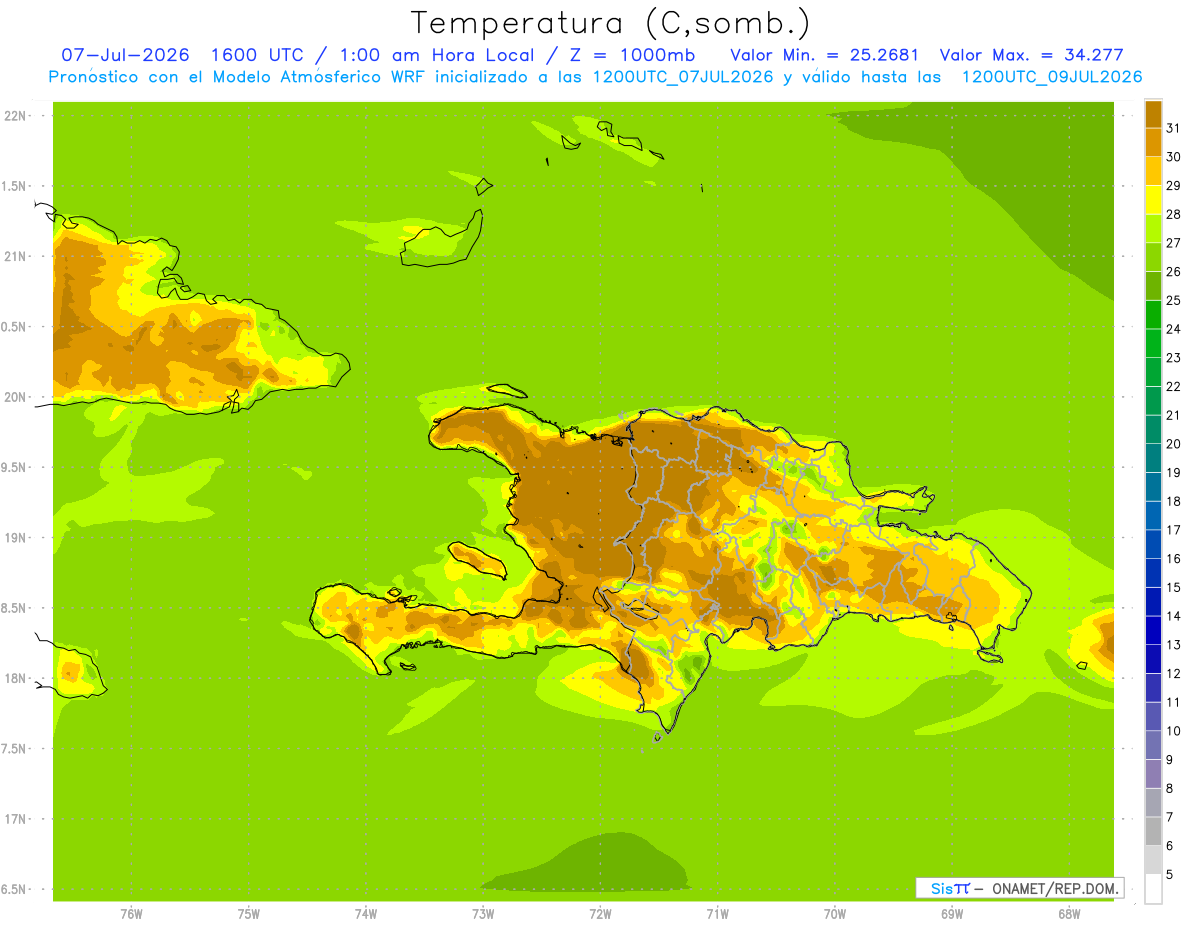The height and width of the screenshot is (927, 1200).
Task: Click the "28" colorbar tick label
Action: [1173, 214]
